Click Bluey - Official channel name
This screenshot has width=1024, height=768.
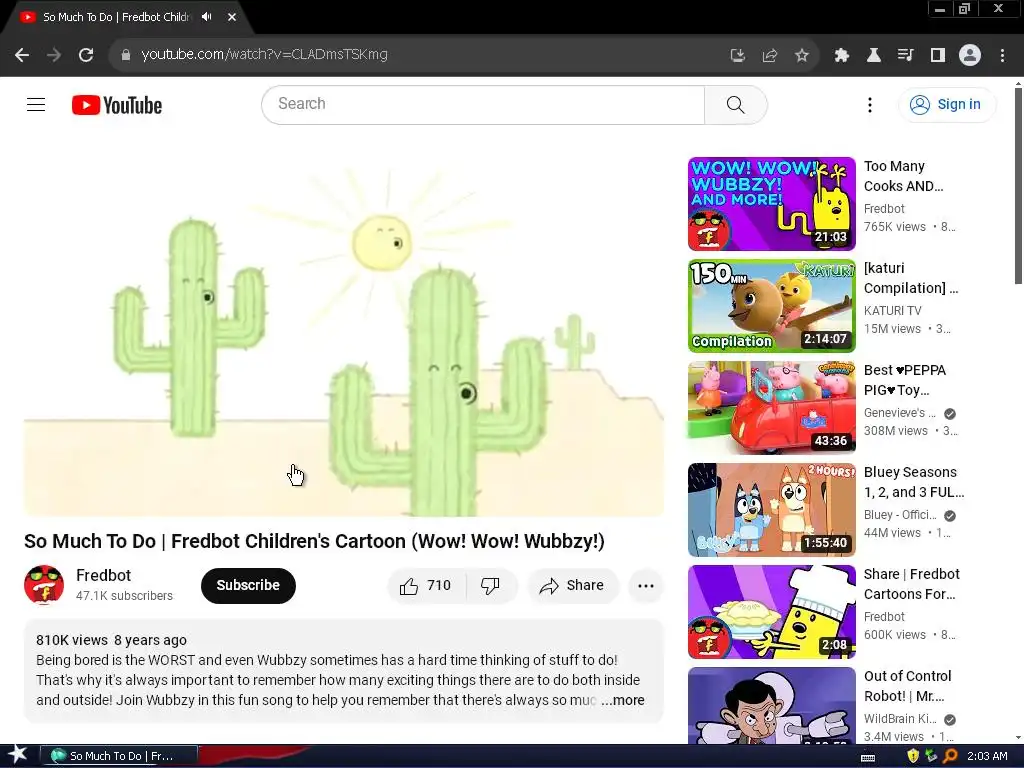coord(900,515)
